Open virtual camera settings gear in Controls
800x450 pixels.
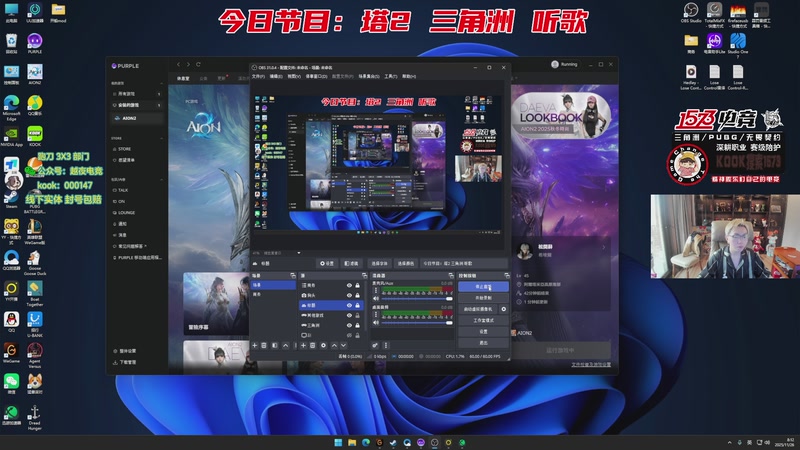tap(504, 309)
